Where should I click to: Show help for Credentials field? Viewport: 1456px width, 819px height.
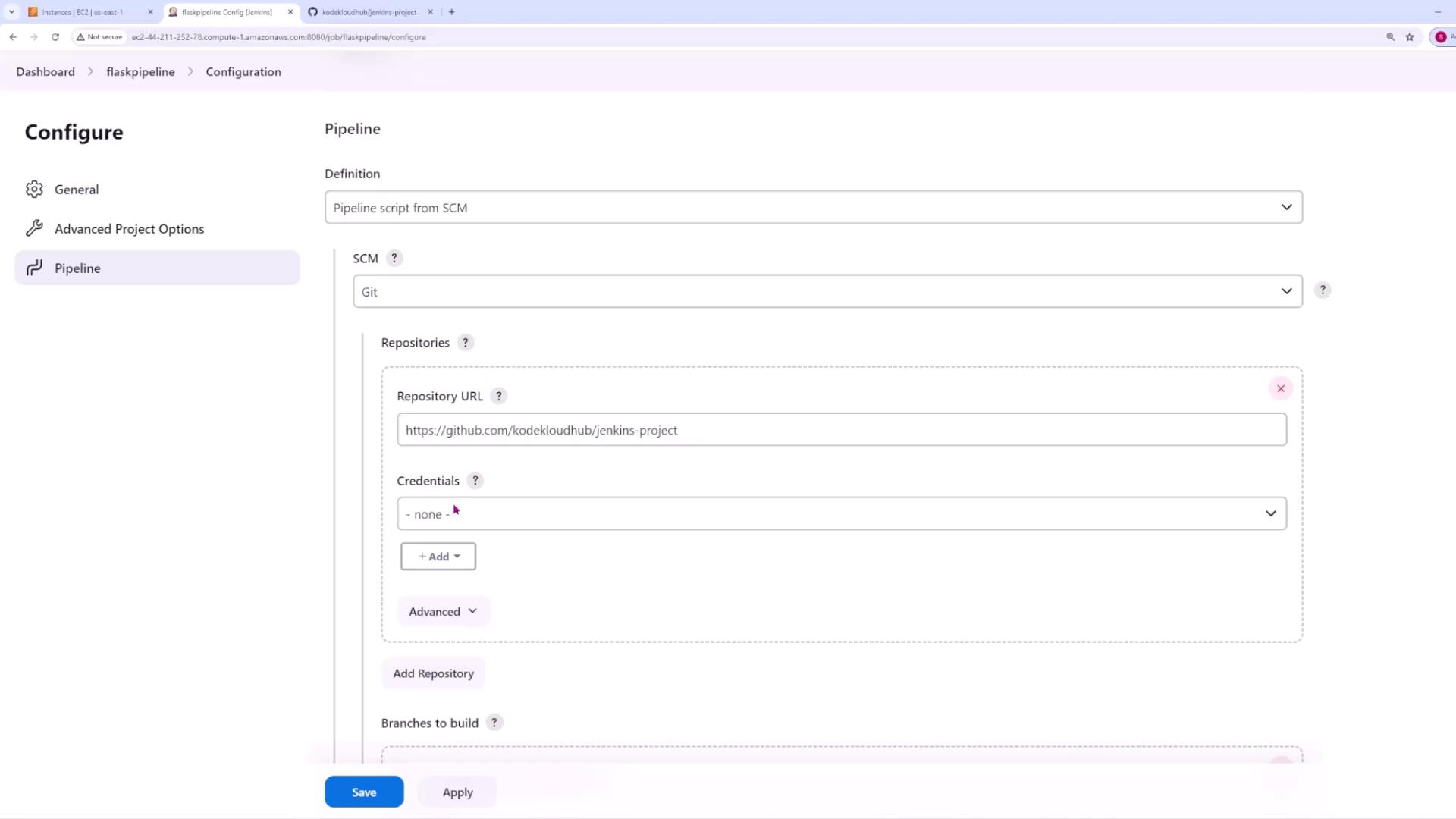(475, 480)
